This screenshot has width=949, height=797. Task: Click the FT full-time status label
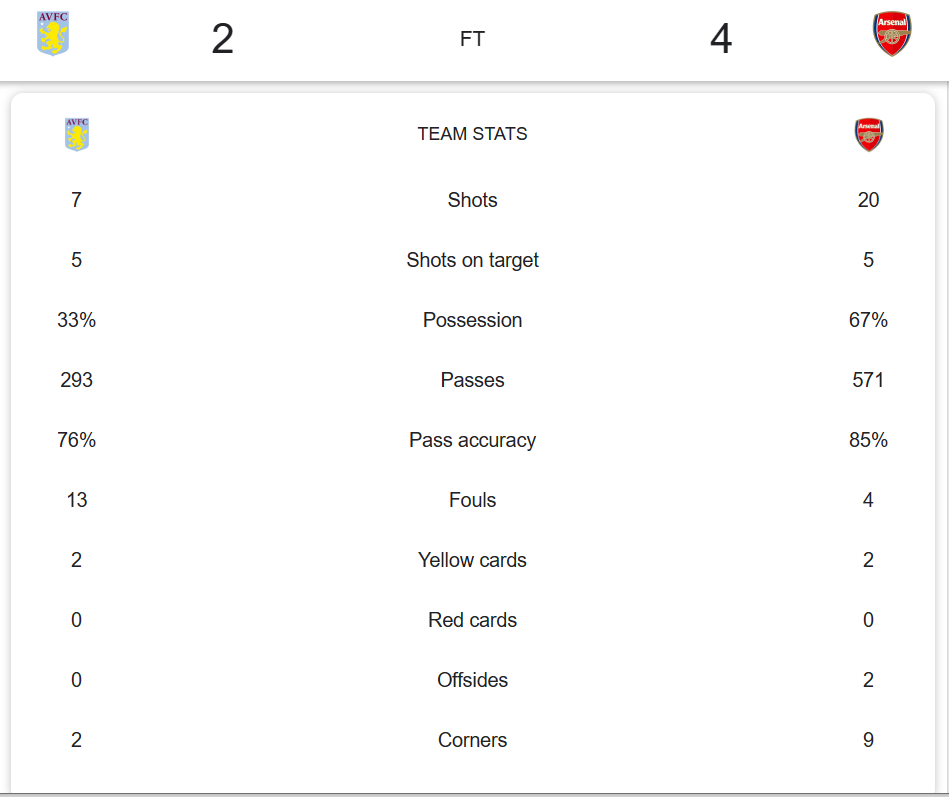click(x=473, y=40)
